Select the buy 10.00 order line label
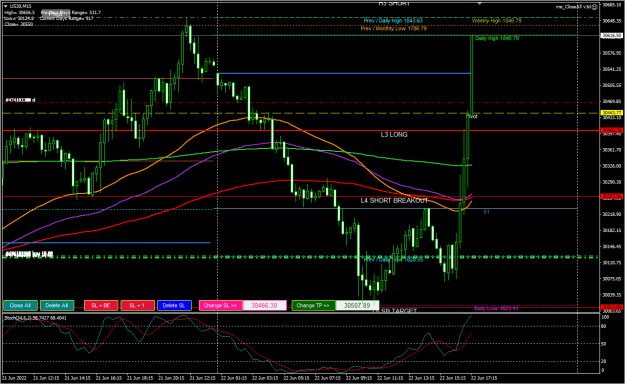 [29, 254]
